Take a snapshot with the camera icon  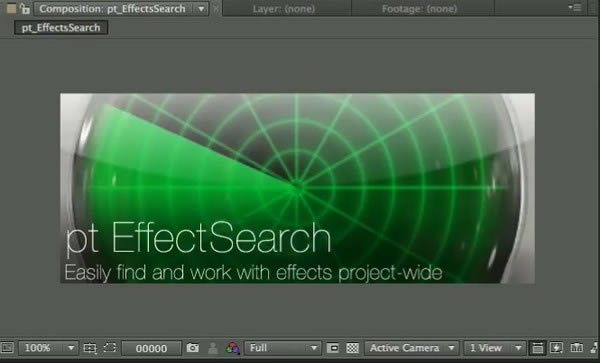192,348
